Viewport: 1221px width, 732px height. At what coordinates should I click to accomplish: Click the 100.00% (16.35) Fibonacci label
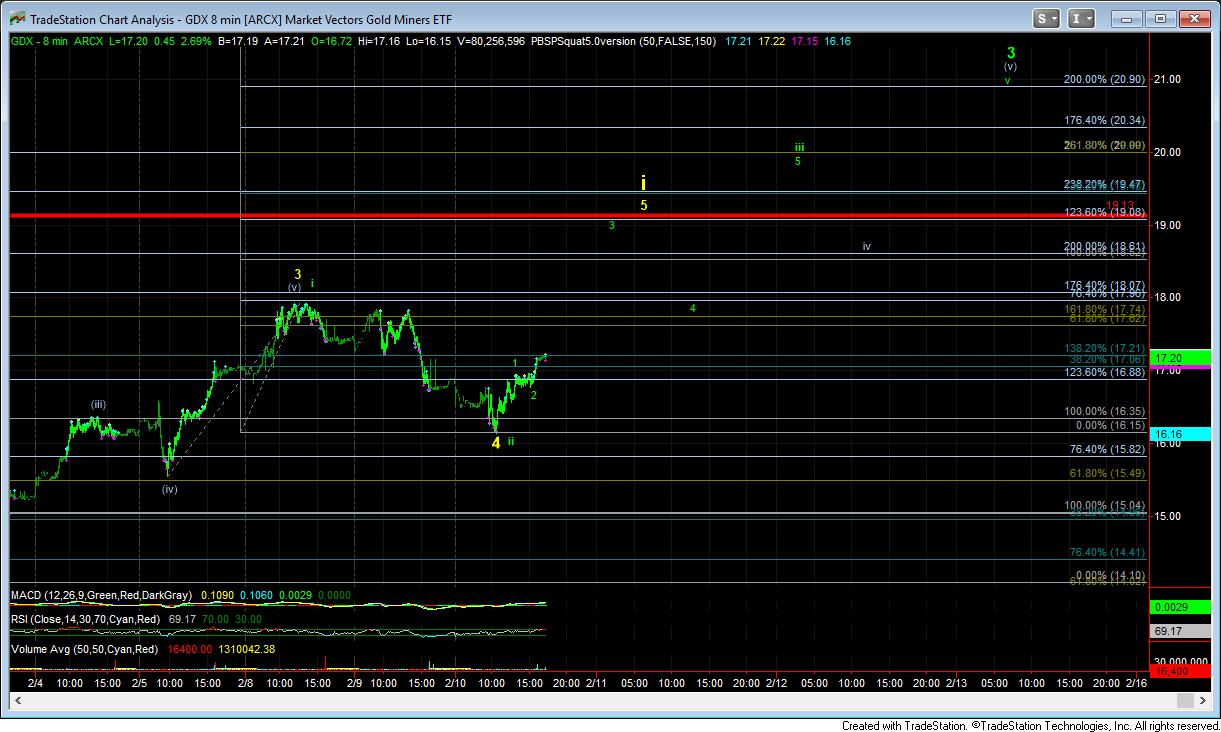[1104, 411]
